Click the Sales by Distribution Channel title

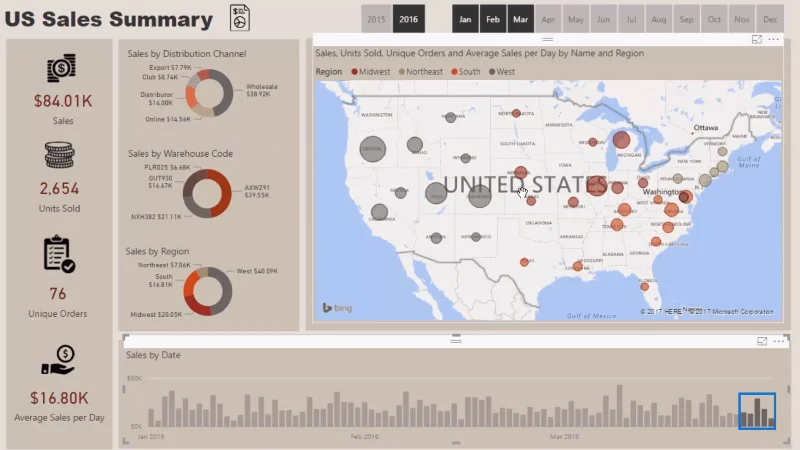187,54
